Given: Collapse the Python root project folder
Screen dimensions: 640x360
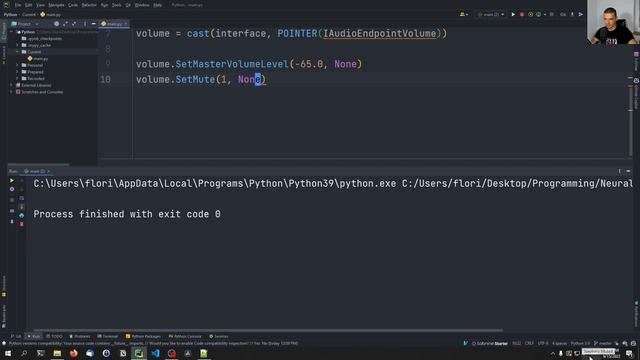Looking at the screenshot, I should [12, 32].
